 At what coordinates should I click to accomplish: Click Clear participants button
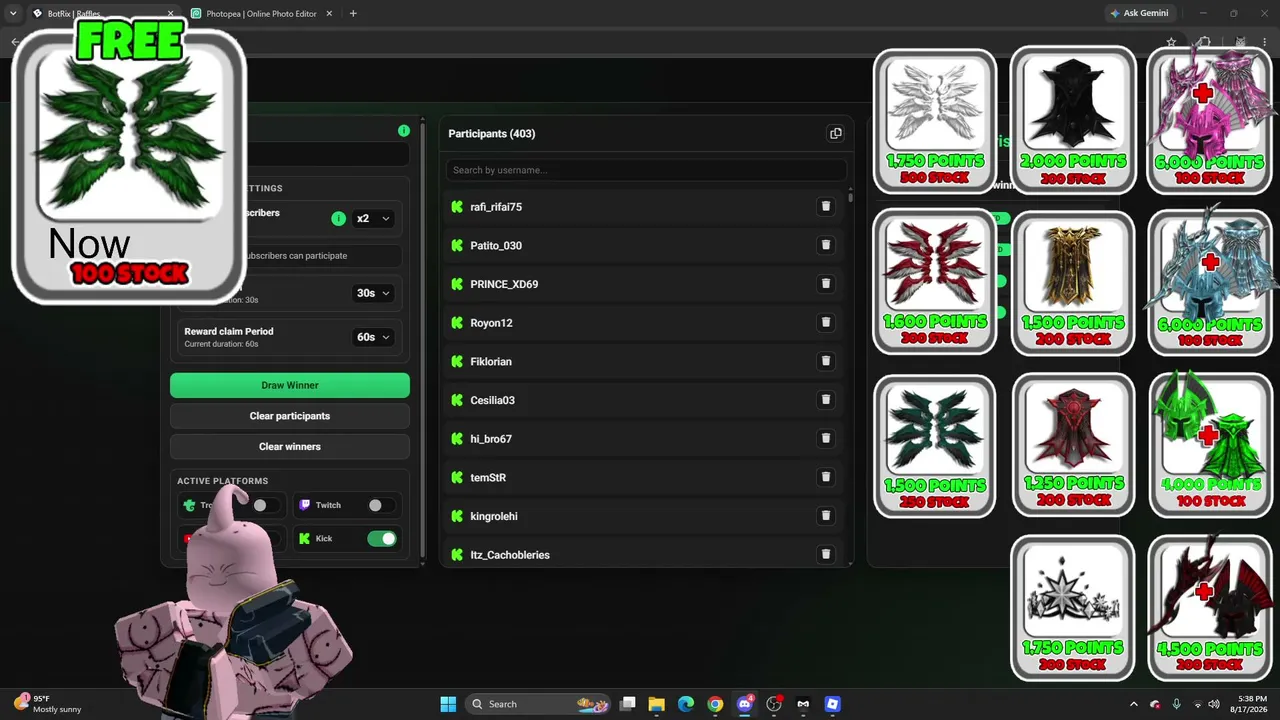(290, 416)
